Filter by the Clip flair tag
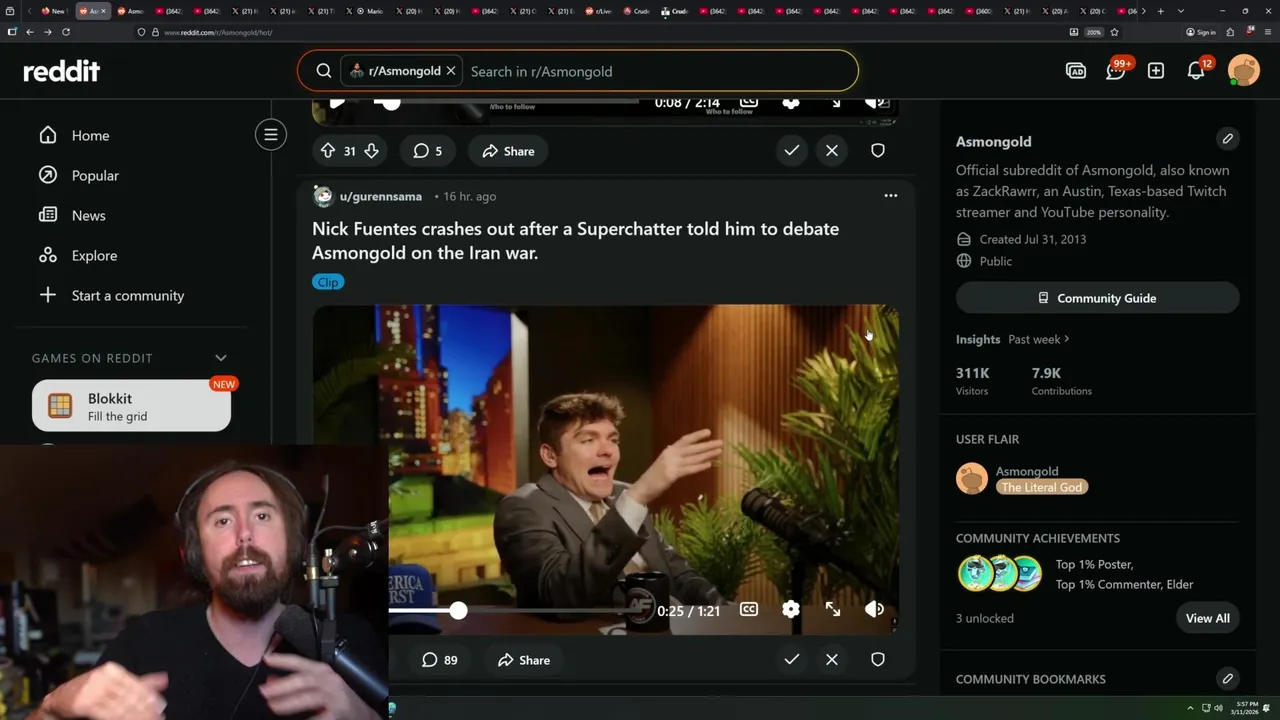The width and height of the screenshot is (1280, 720). (x=328, y=282)
